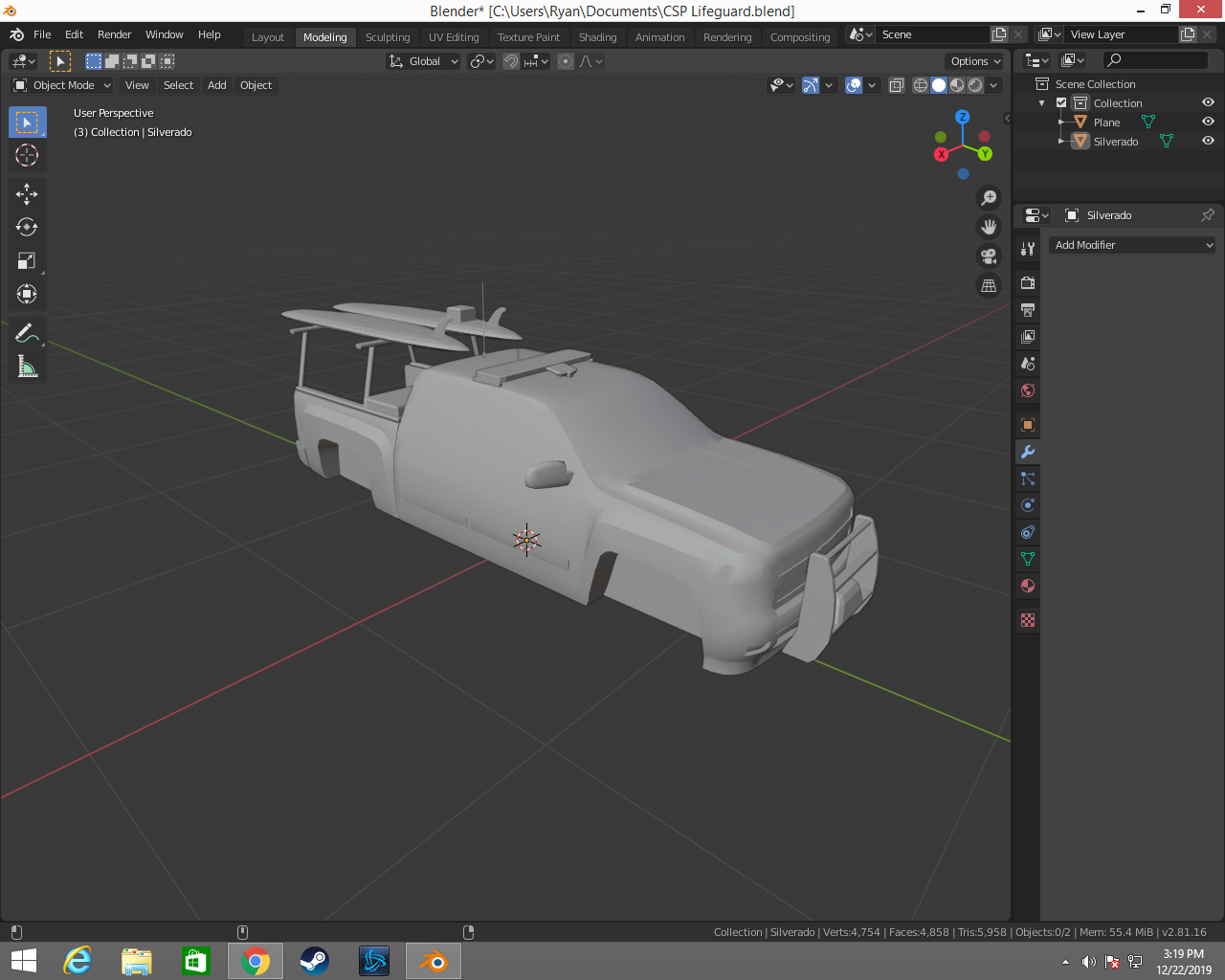1225x980 pixels.
Task: Click the Z axis on navigation gizmo
Action: coord(963,117)
